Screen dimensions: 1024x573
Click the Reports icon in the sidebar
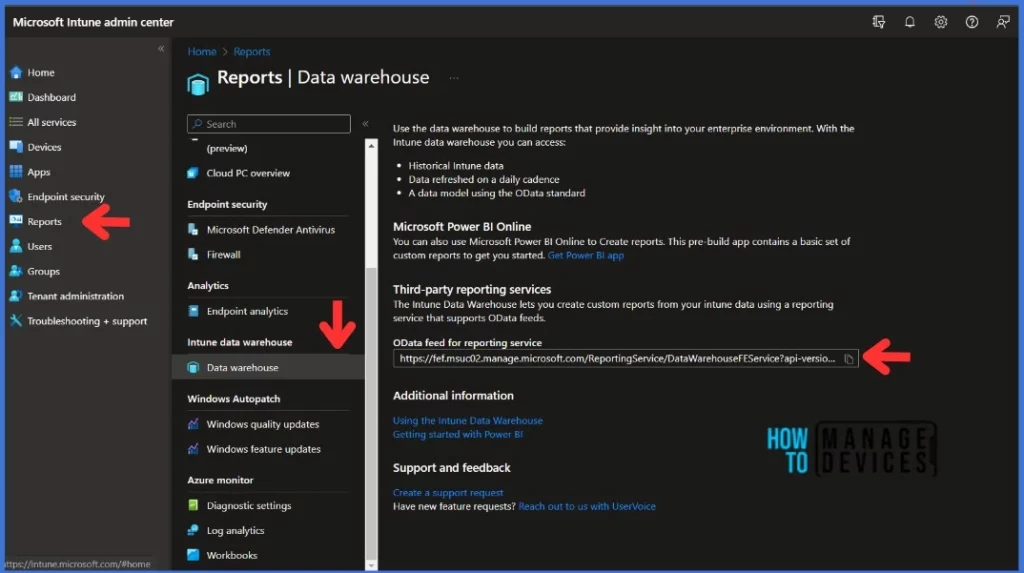point(16,221)
